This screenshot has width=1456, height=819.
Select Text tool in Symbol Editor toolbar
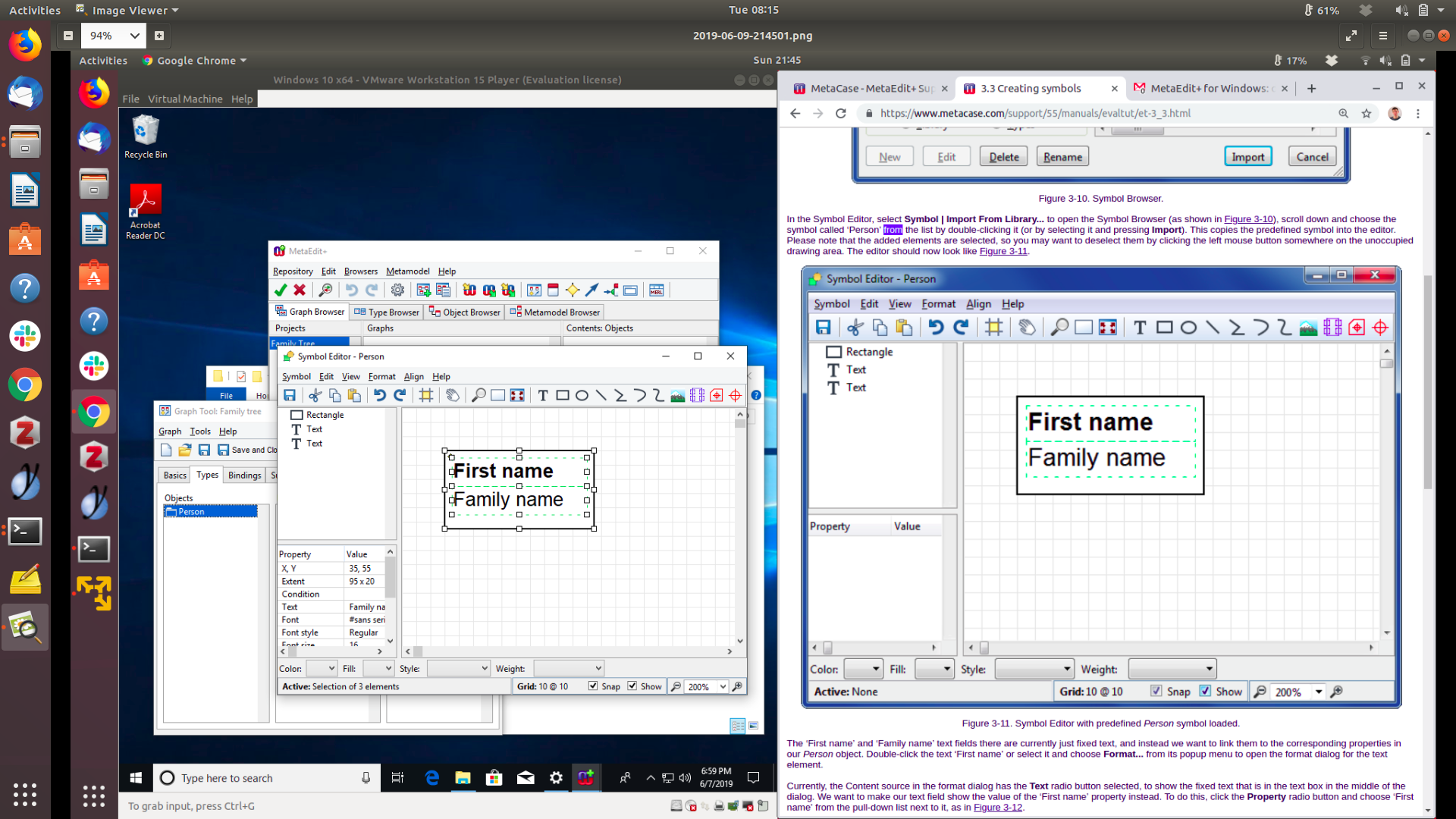point(543,395)
